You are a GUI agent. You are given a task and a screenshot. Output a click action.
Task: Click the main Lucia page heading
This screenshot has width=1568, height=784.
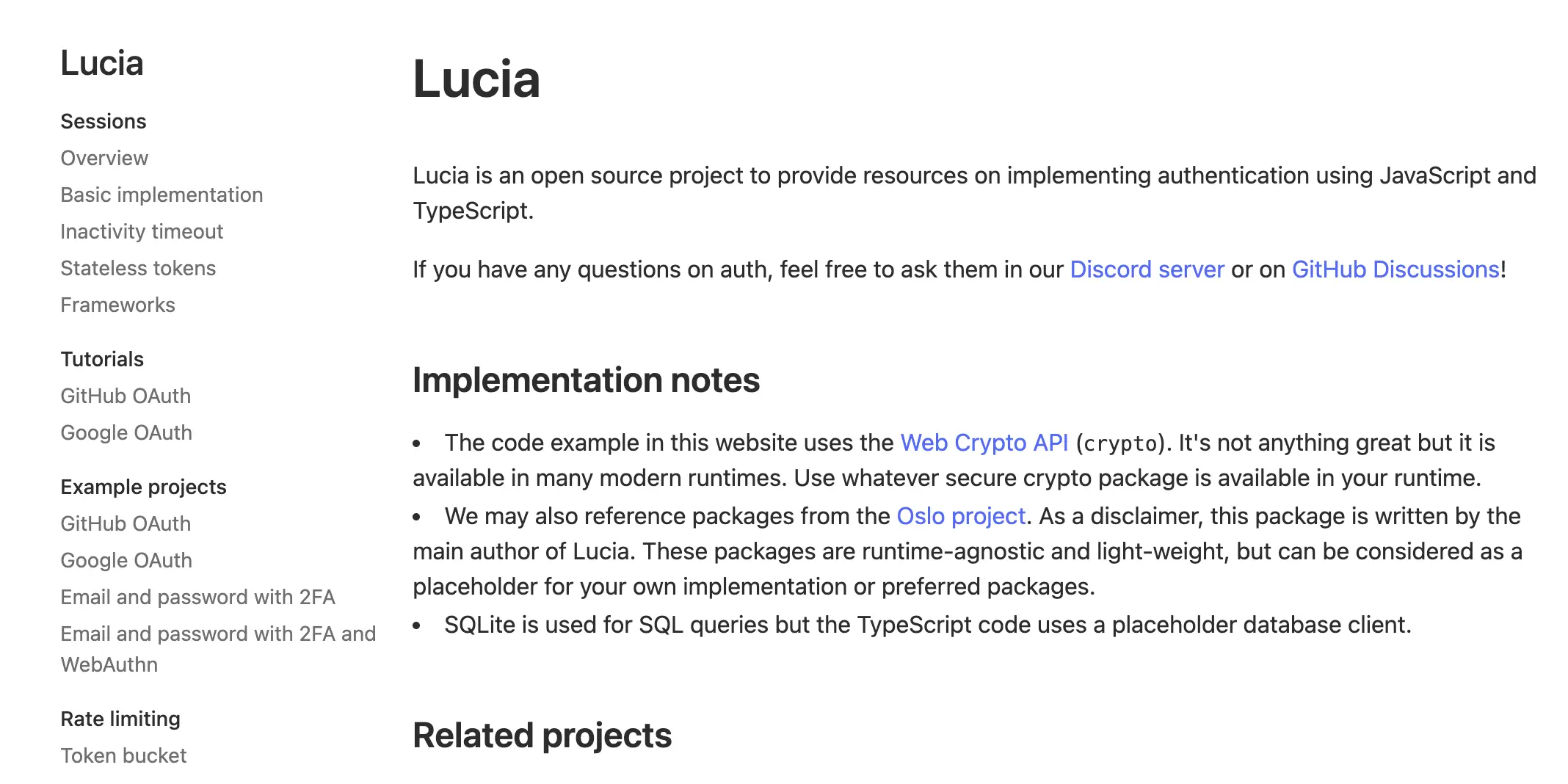pos(476,79)
